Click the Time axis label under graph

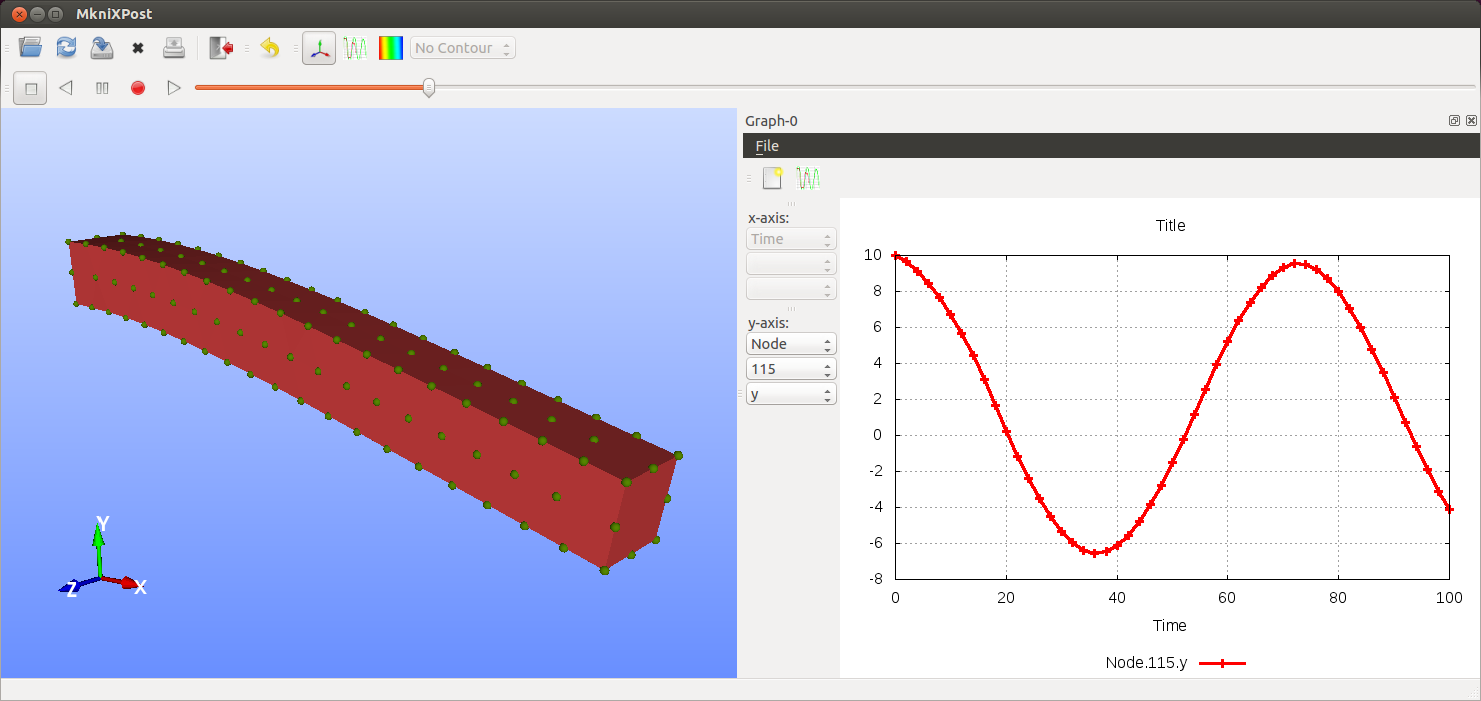click(1169, 625)
